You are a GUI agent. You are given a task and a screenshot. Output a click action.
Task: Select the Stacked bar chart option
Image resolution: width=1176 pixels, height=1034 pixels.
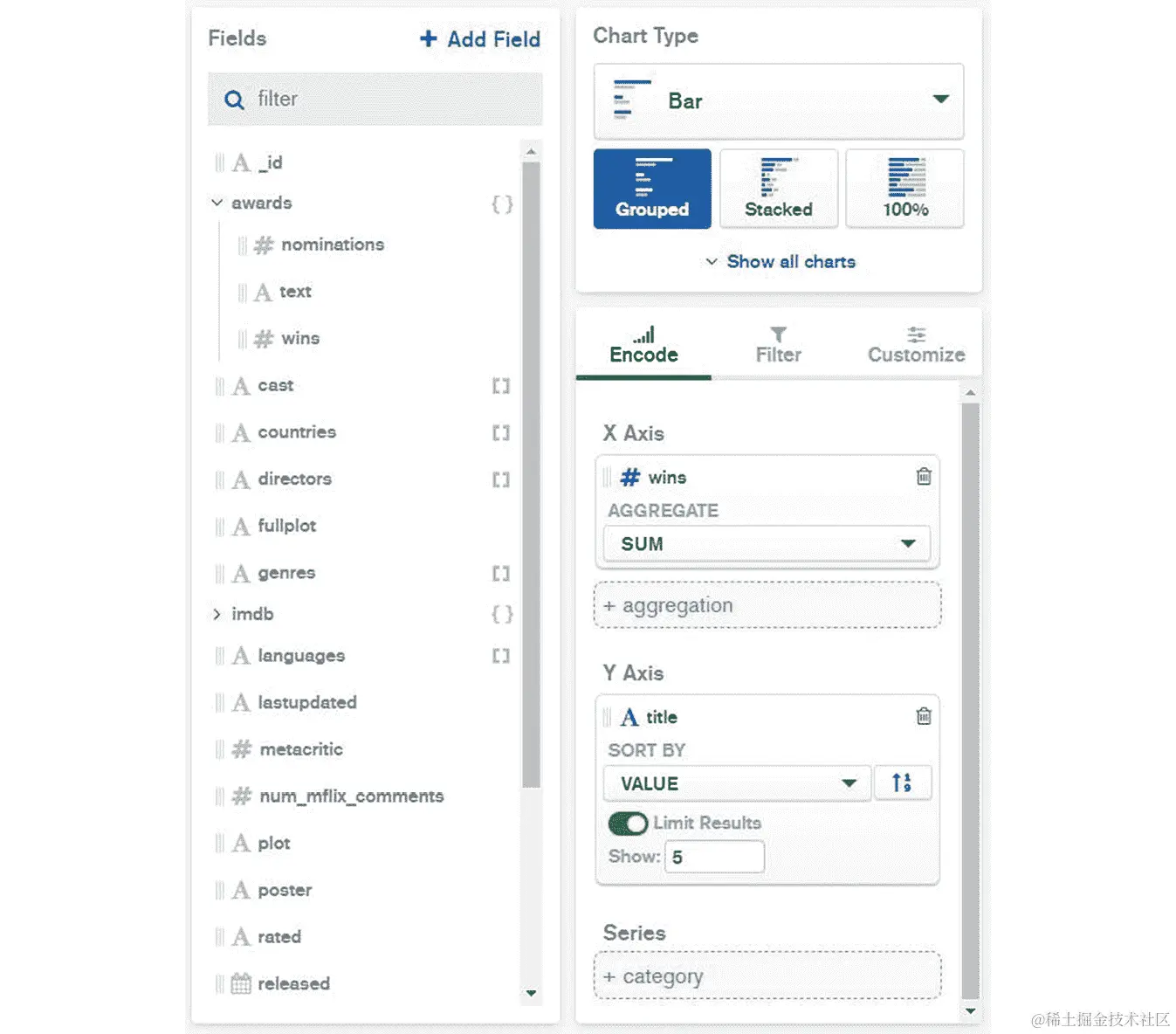(x=779, y=189)
